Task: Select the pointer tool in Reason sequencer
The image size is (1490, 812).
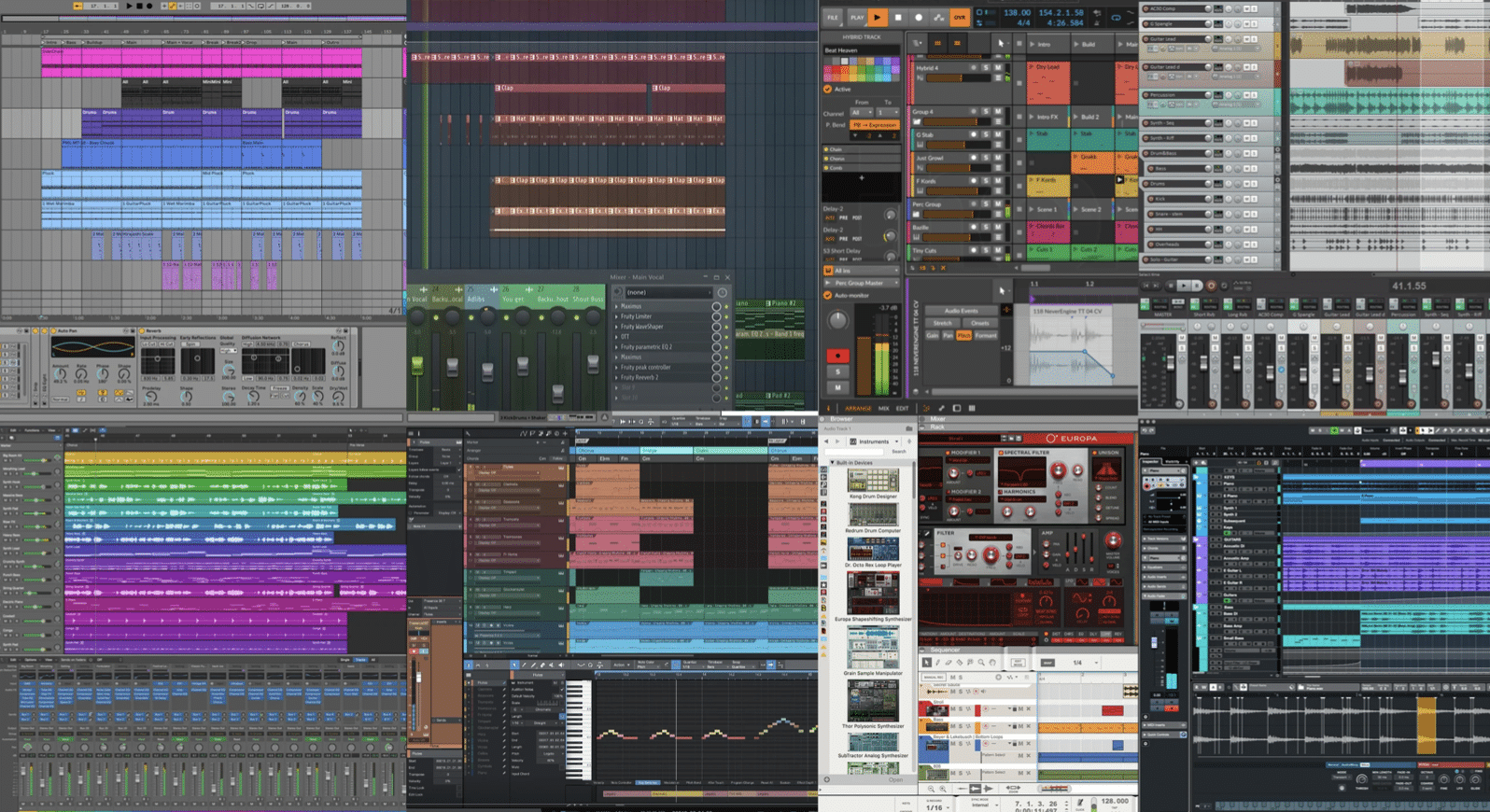Action: pyautogui.click(x=927, y=663)
